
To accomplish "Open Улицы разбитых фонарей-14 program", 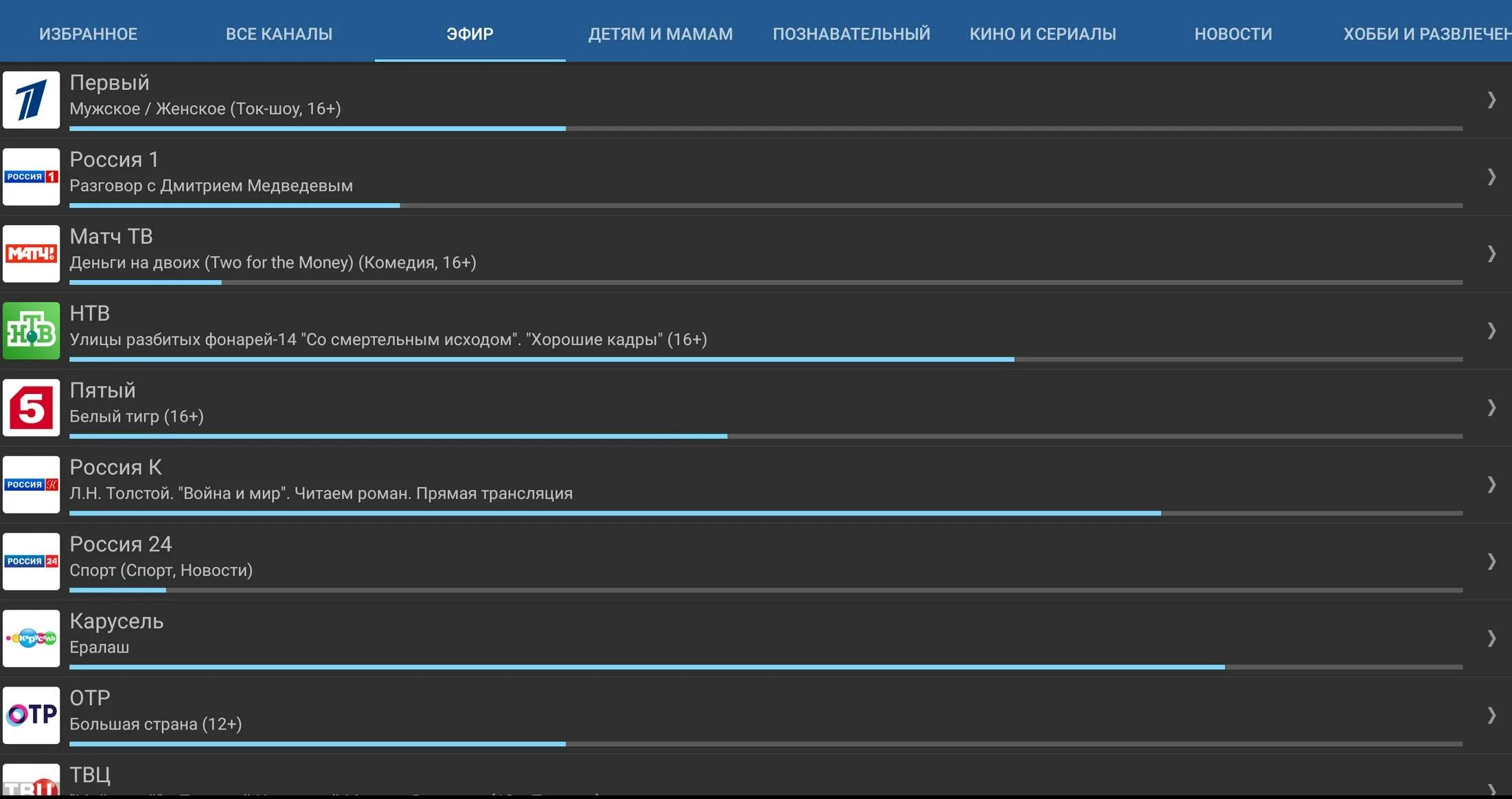I will click(388, 339).
